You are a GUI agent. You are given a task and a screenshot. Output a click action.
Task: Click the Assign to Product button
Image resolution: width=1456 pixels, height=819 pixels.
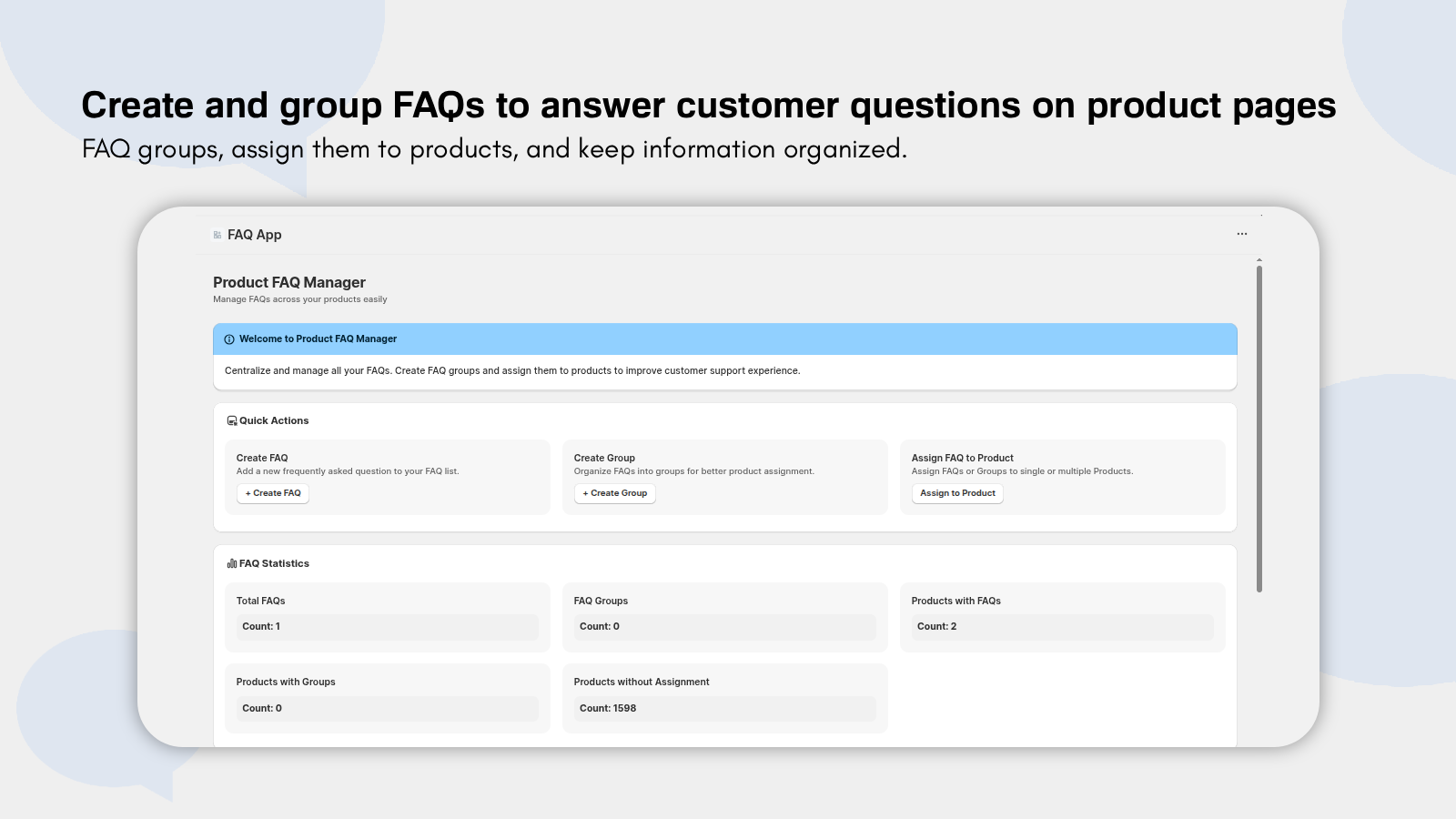957,493
